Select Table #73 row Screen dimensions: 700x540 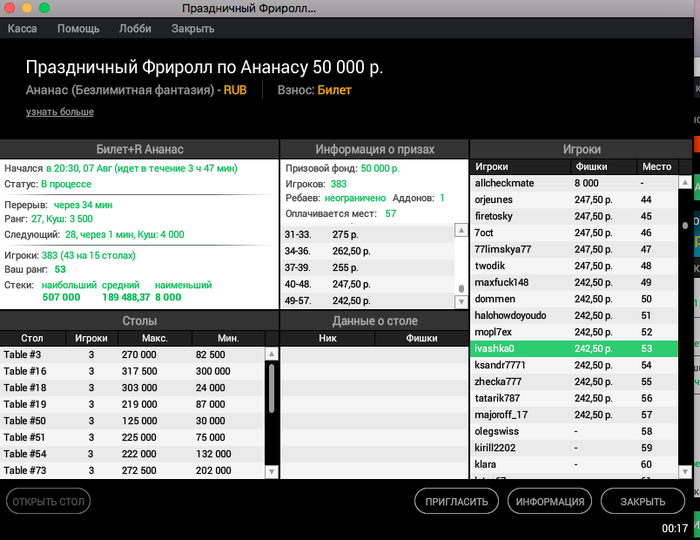coord(133,470)
